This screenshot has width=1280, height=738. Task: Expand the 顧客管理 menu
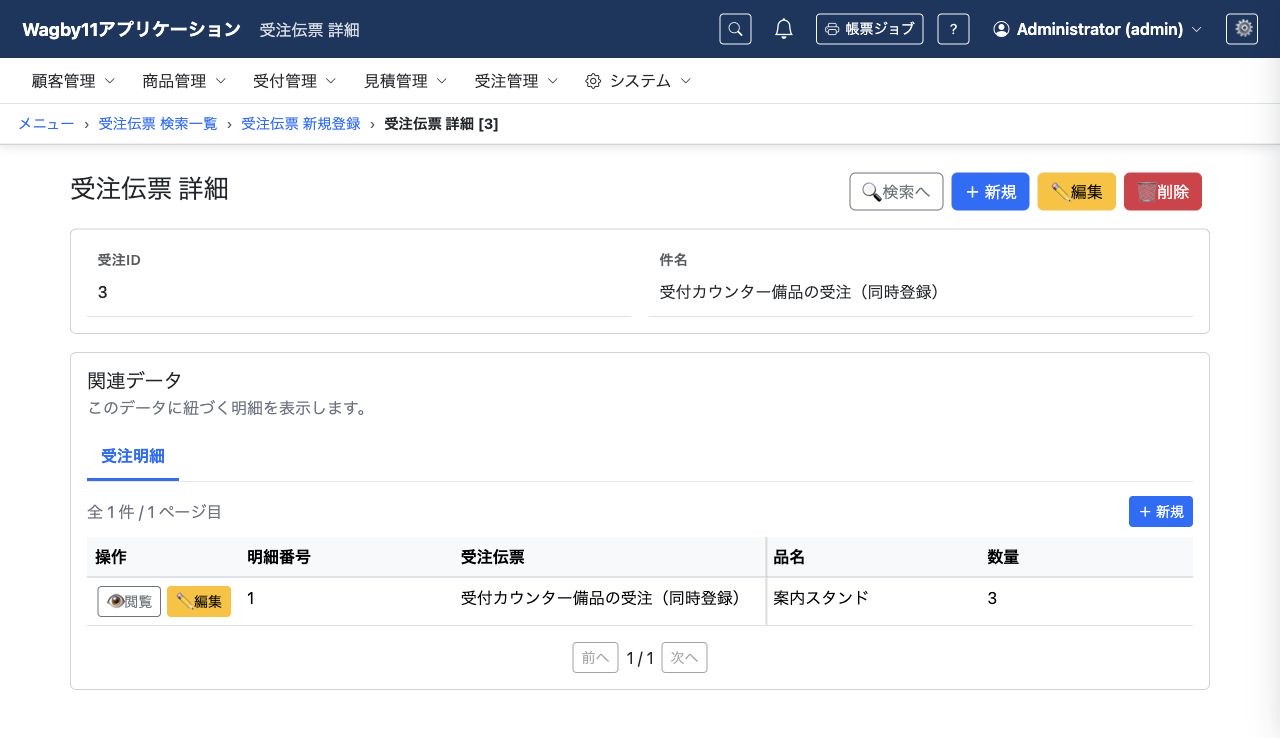74,81
